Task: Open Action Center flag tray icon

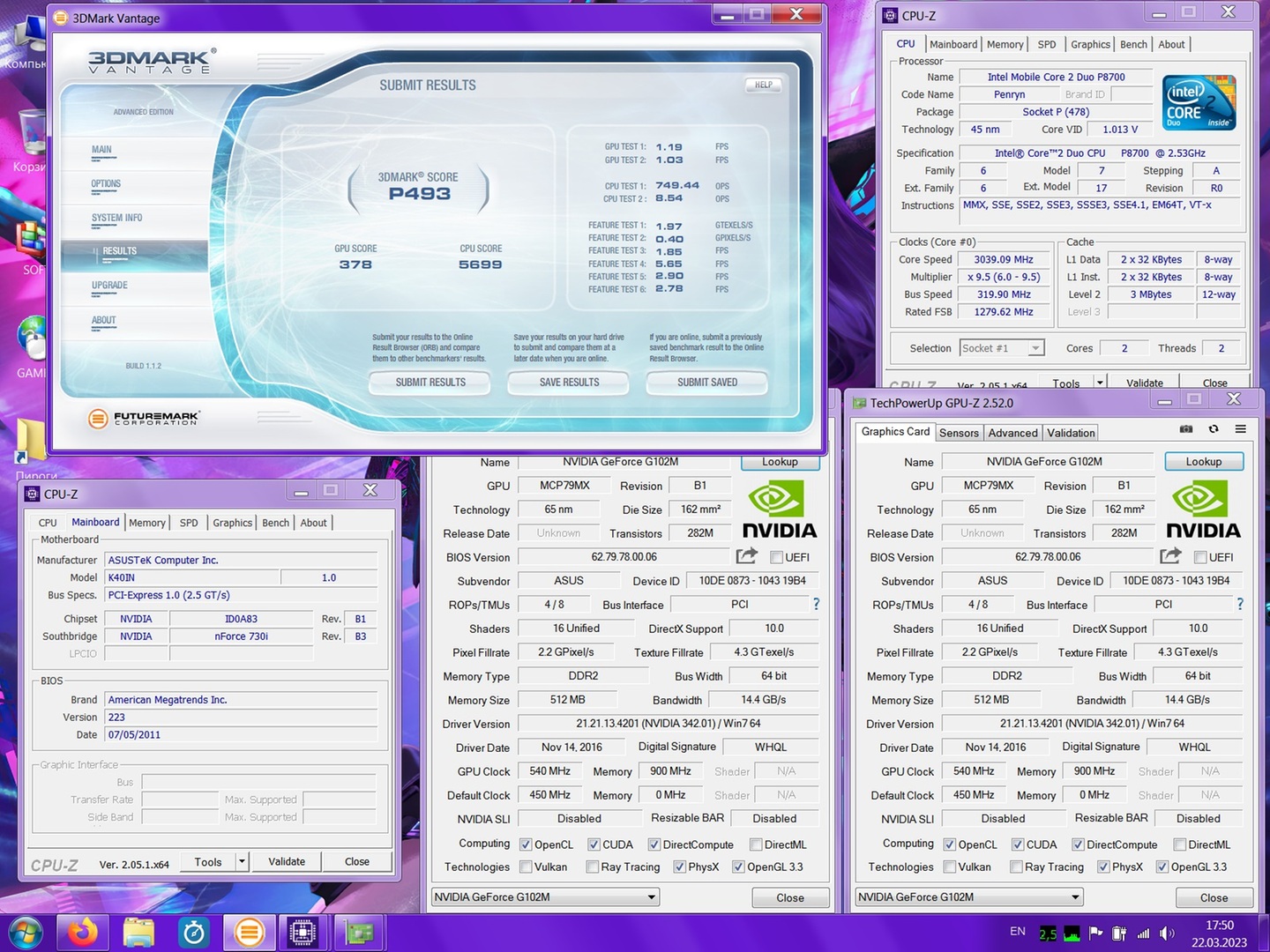Action: click(x=1096, y=933)
